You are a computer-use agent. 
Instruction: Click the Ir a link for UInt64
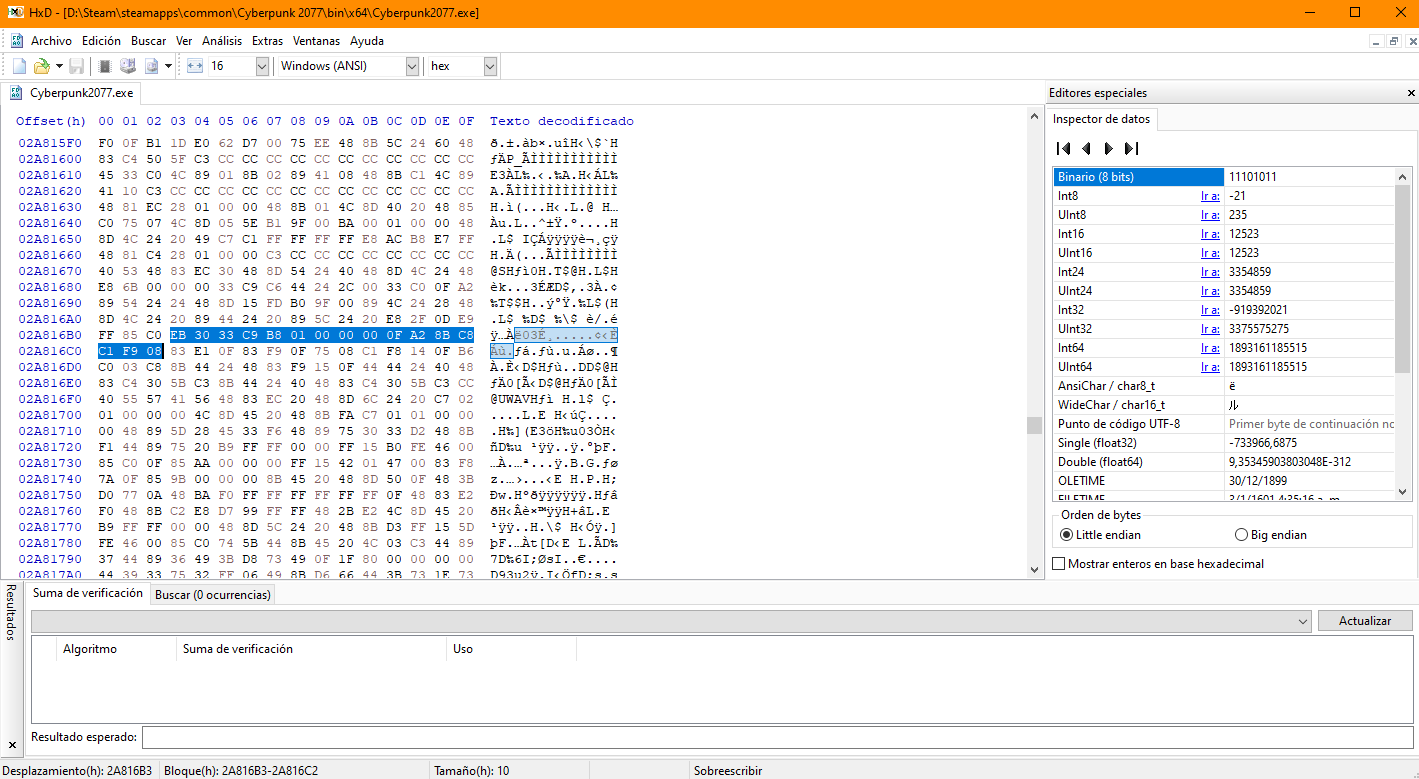point(1210,367)
